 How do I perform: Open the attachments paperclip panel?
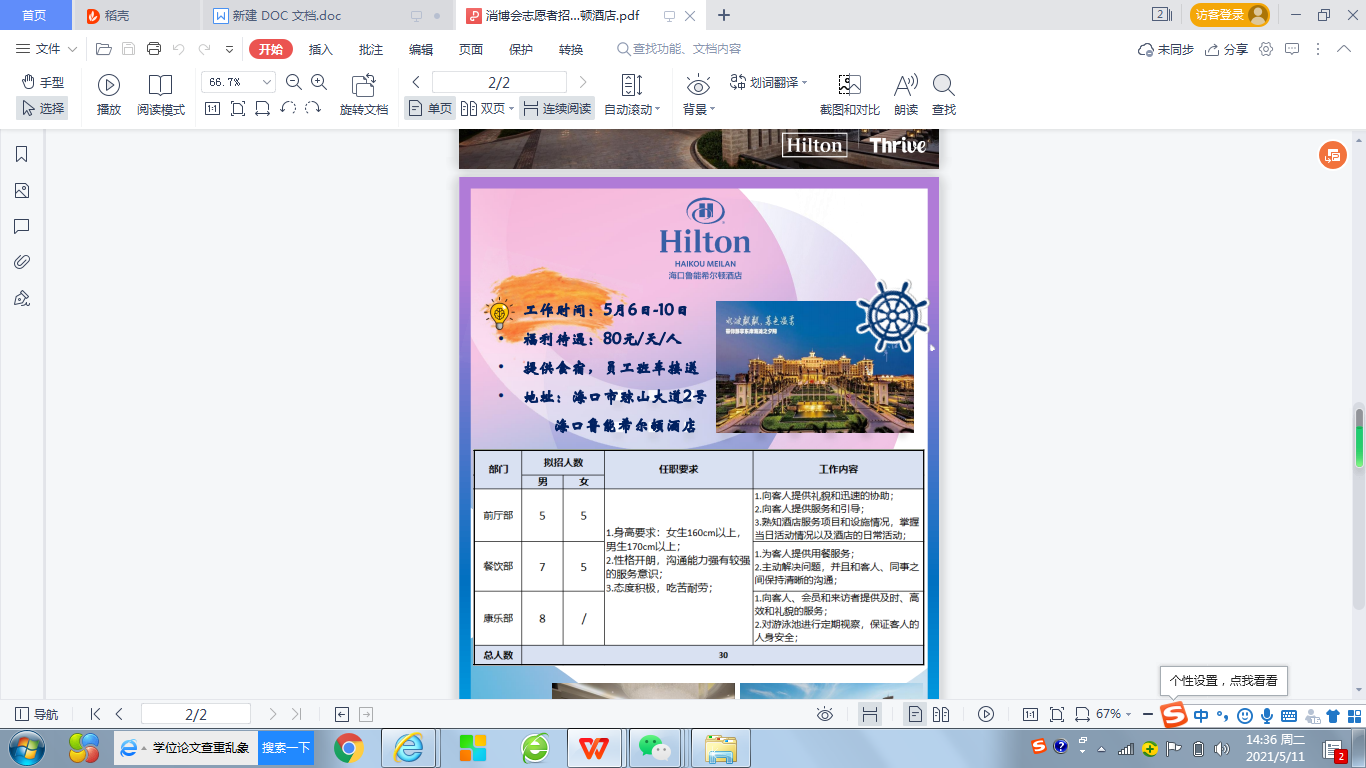pos(22,262)
